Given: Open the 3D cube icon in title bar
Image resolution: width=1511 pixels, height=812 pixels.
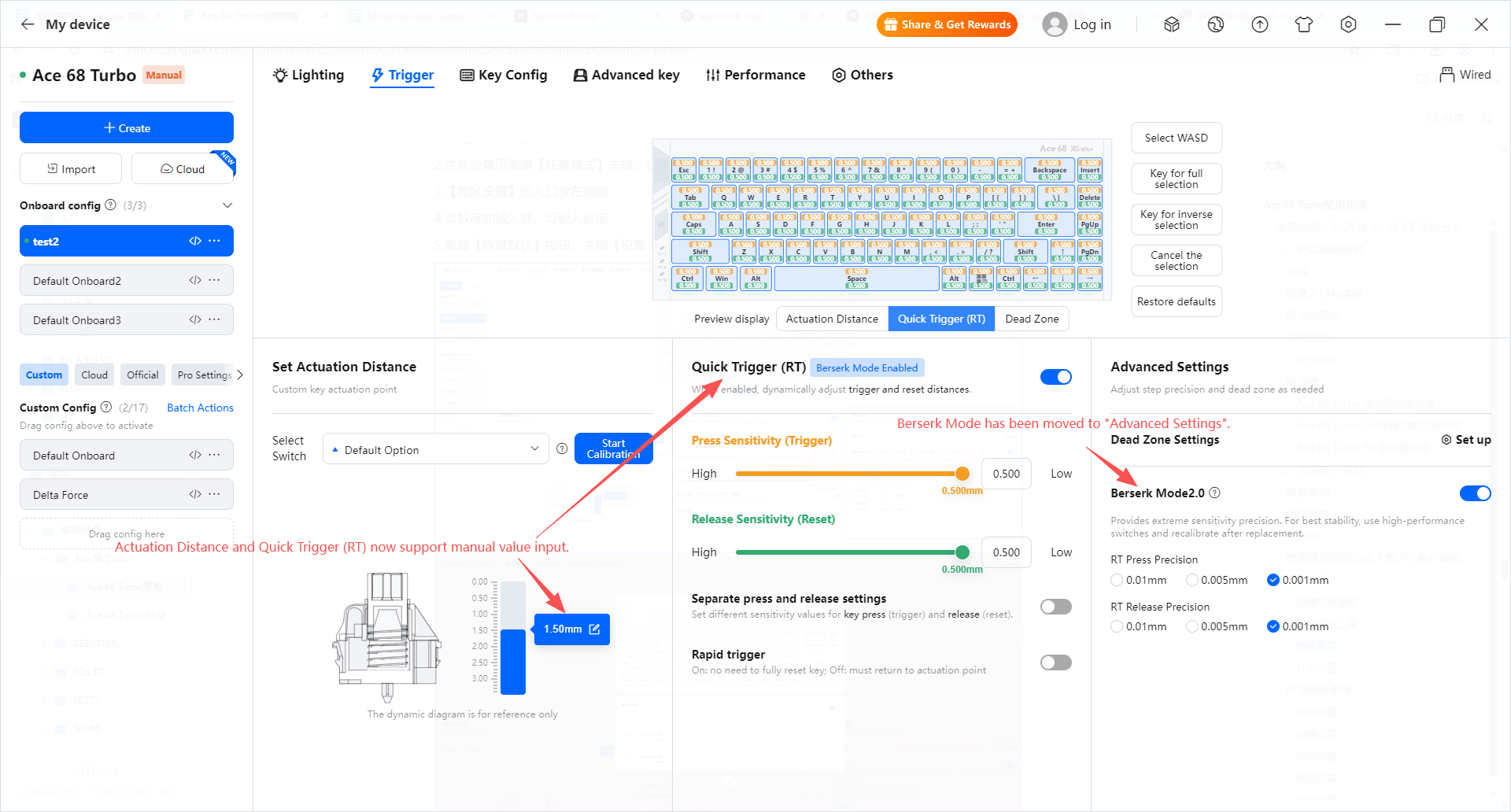Looking at the screenshot, I should tap(1172, 24).
